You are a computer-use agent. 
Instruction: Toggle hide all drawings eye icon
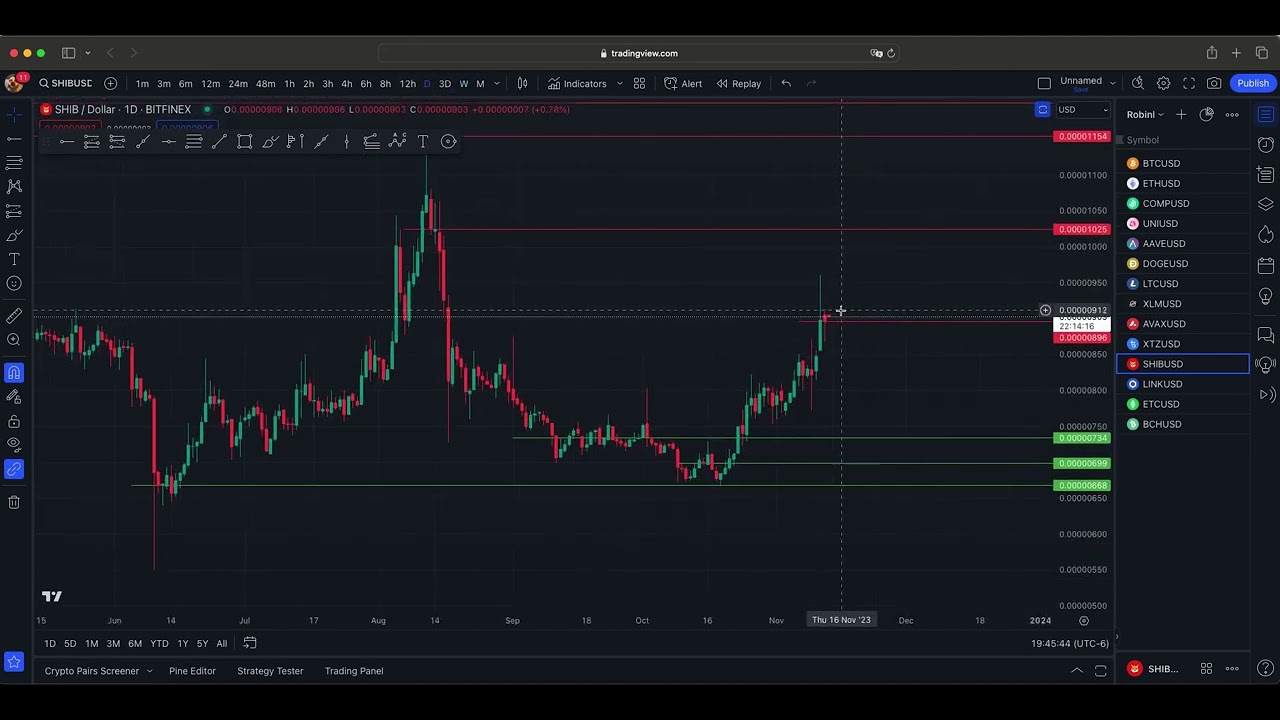coord(14,443)
